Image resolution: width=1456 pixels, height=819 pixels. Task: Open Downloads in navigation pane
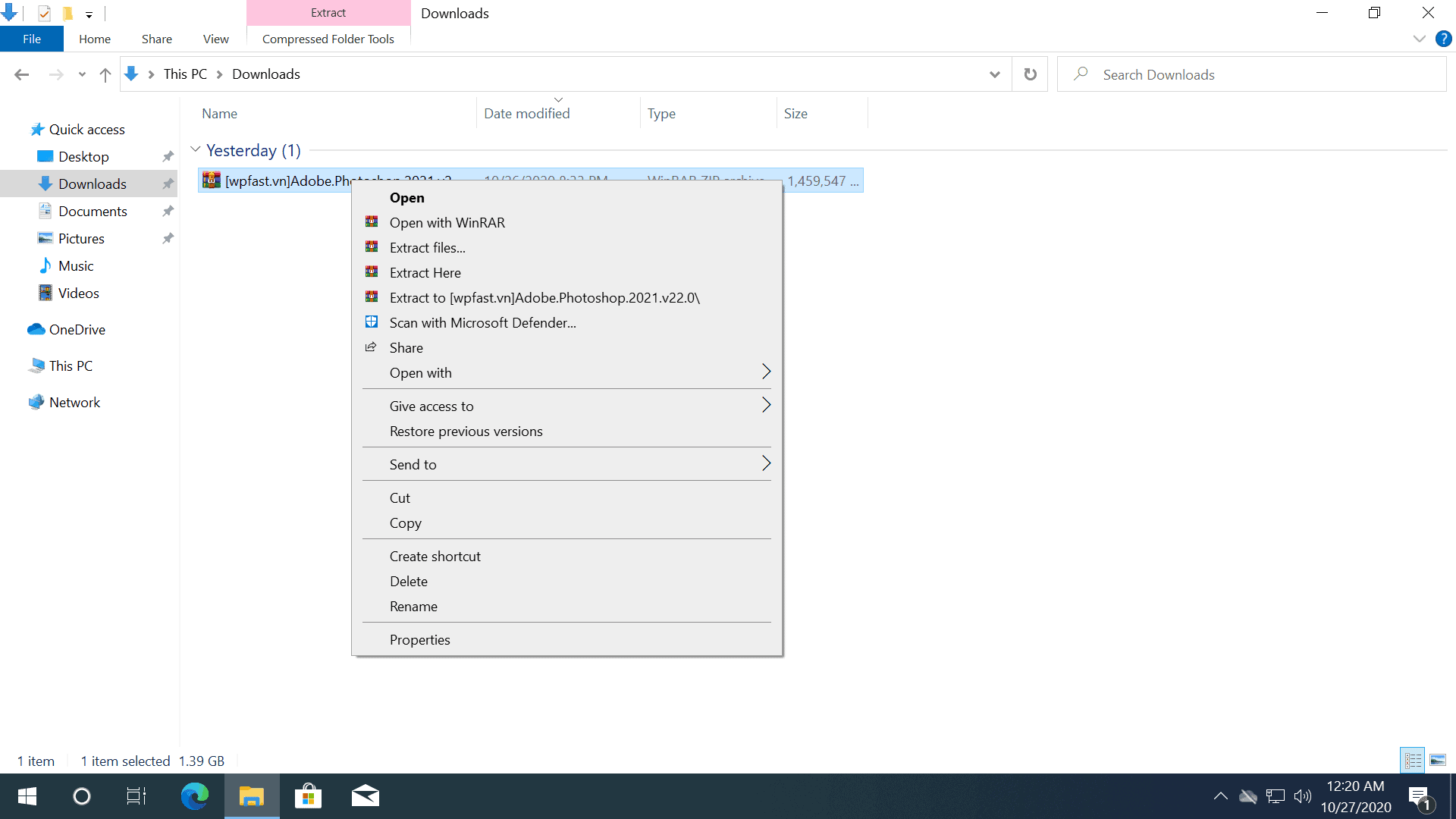click(x=92, y=184)
